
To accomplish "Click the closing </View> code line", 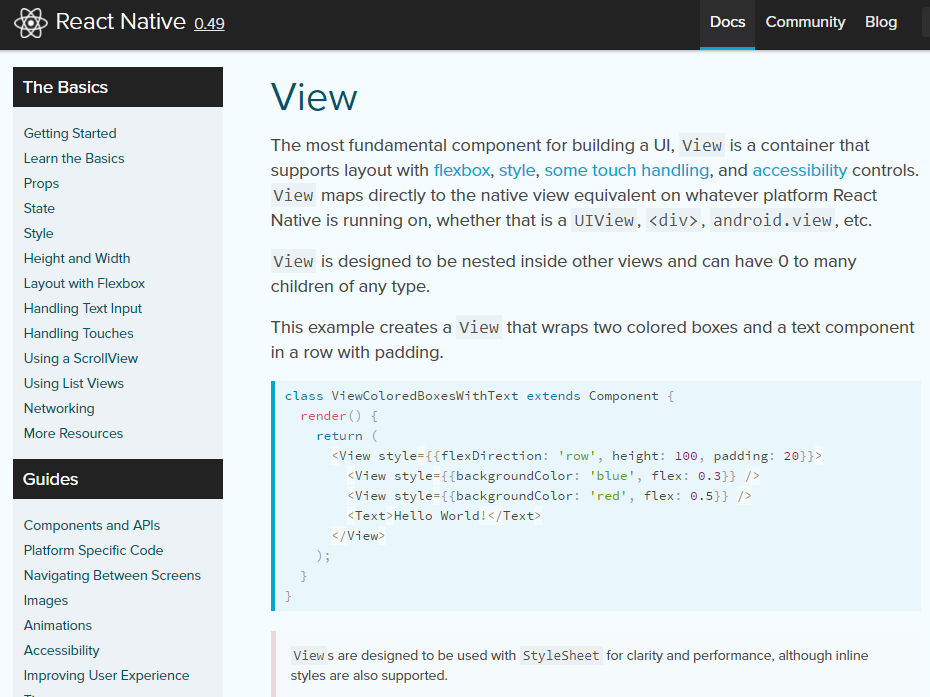I will (359, 536).
